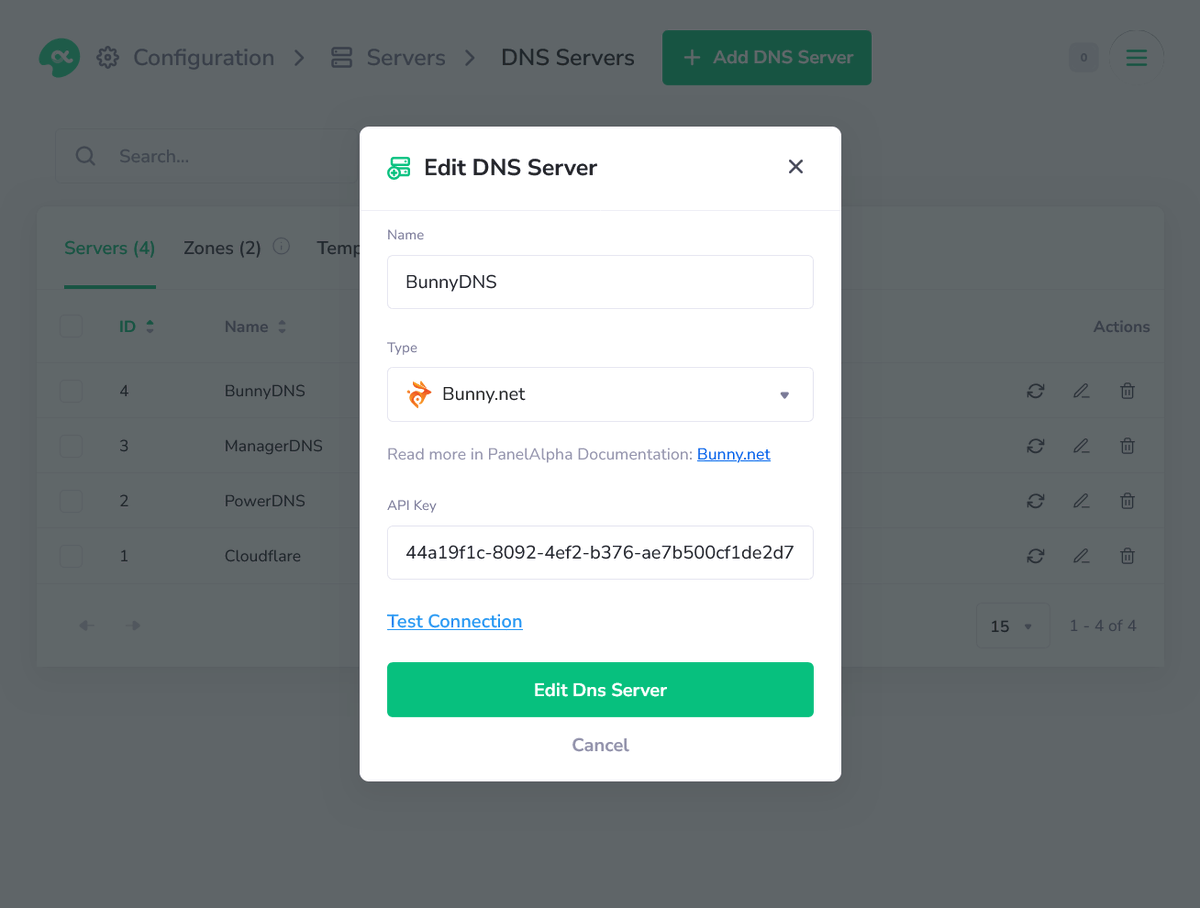Switch to the Zones (2) tab
1200x908 pixels.
click(222, 248)
